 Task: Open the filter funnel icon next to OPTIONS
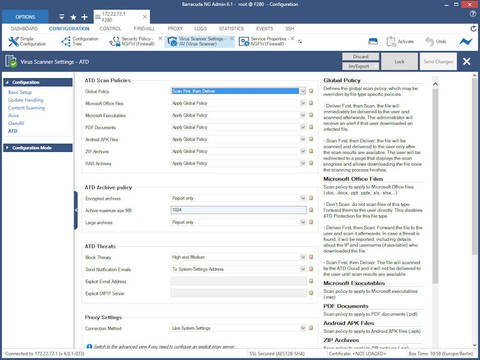[x=61, y=16]
